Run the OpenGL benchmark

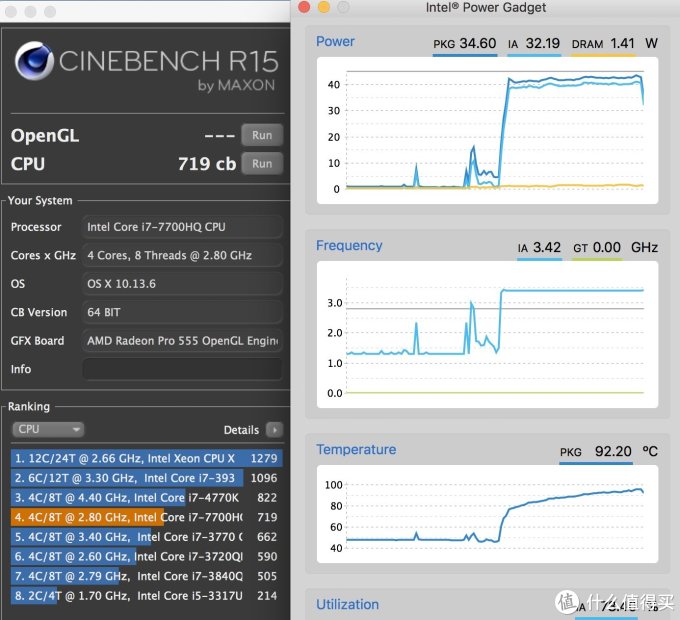261,136
